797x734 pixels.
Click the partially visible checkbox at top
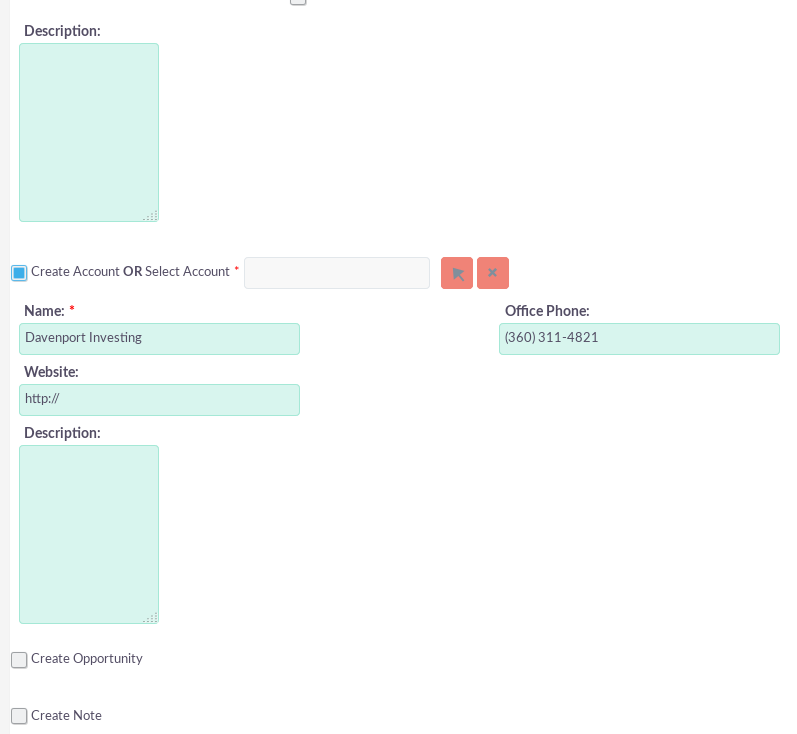click(x=298, y=2)
